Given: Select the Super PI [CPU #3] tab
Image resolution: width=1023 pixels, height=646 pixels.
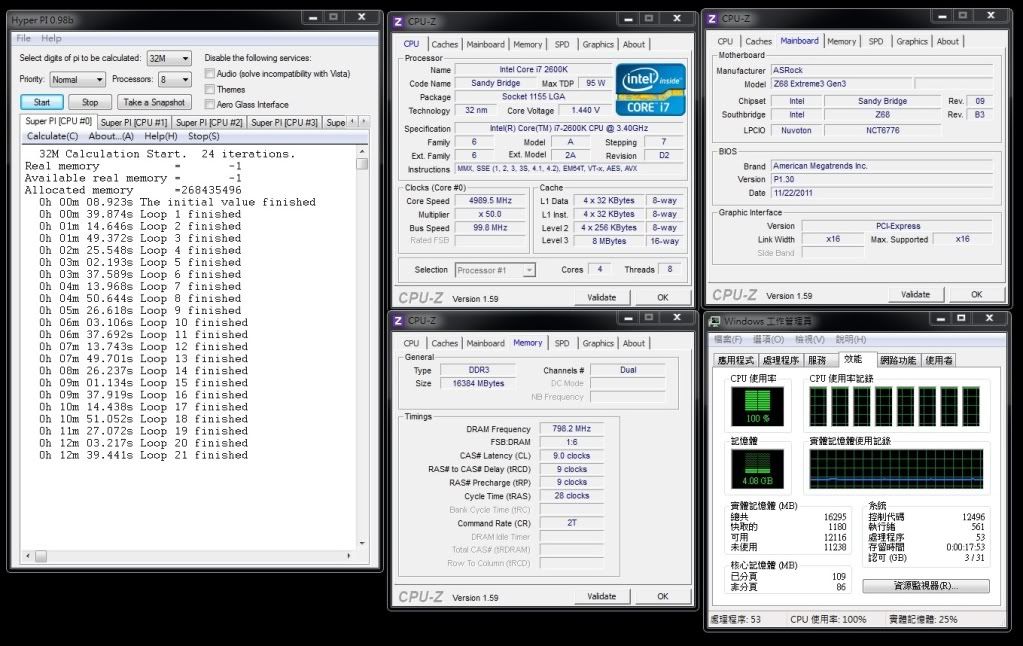Looking at the screenshot, I should click(284, 122).
